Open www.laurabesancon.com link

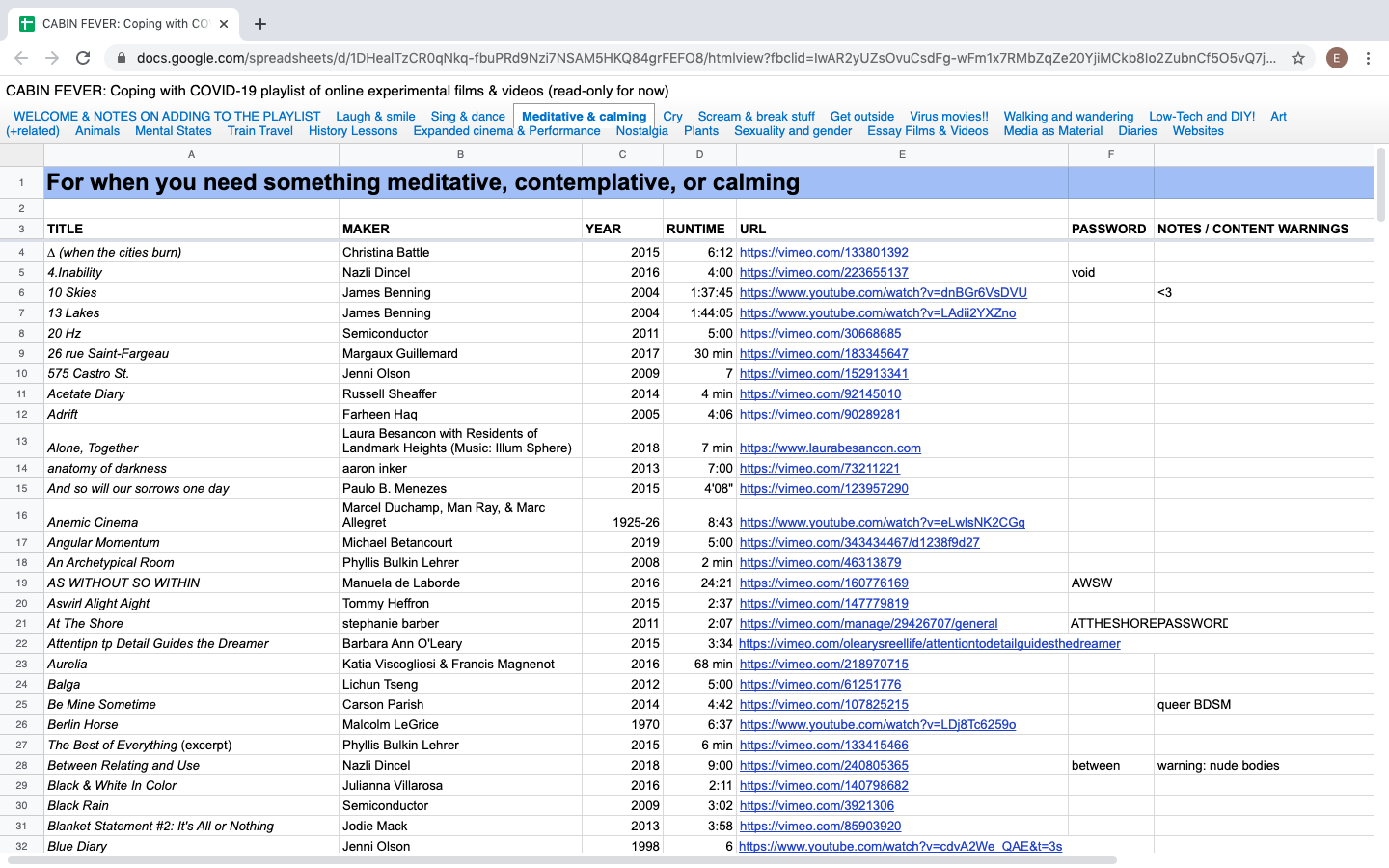(x=830, y=448)
